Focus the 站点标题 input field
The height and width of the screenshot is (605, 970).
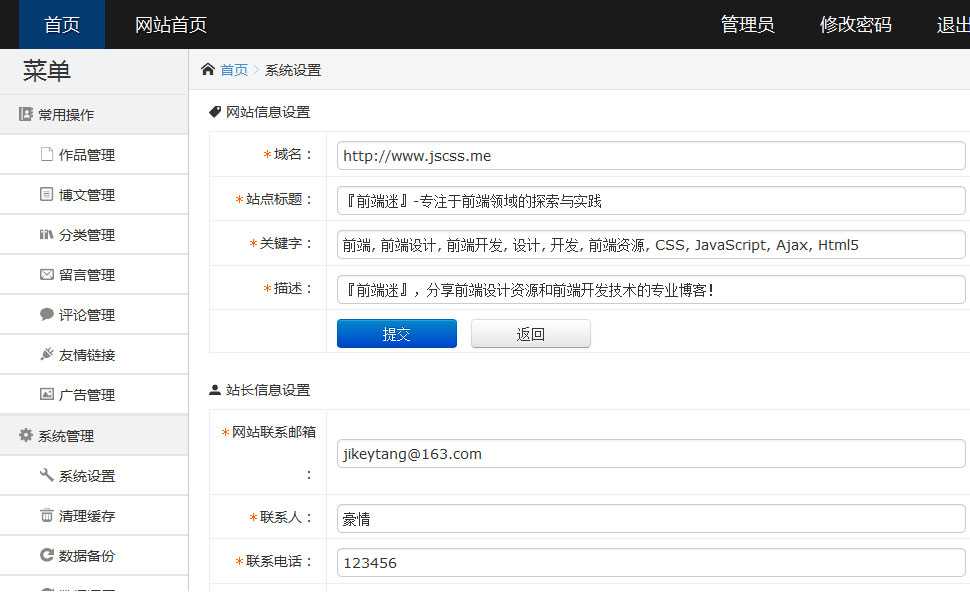point(651,200)
